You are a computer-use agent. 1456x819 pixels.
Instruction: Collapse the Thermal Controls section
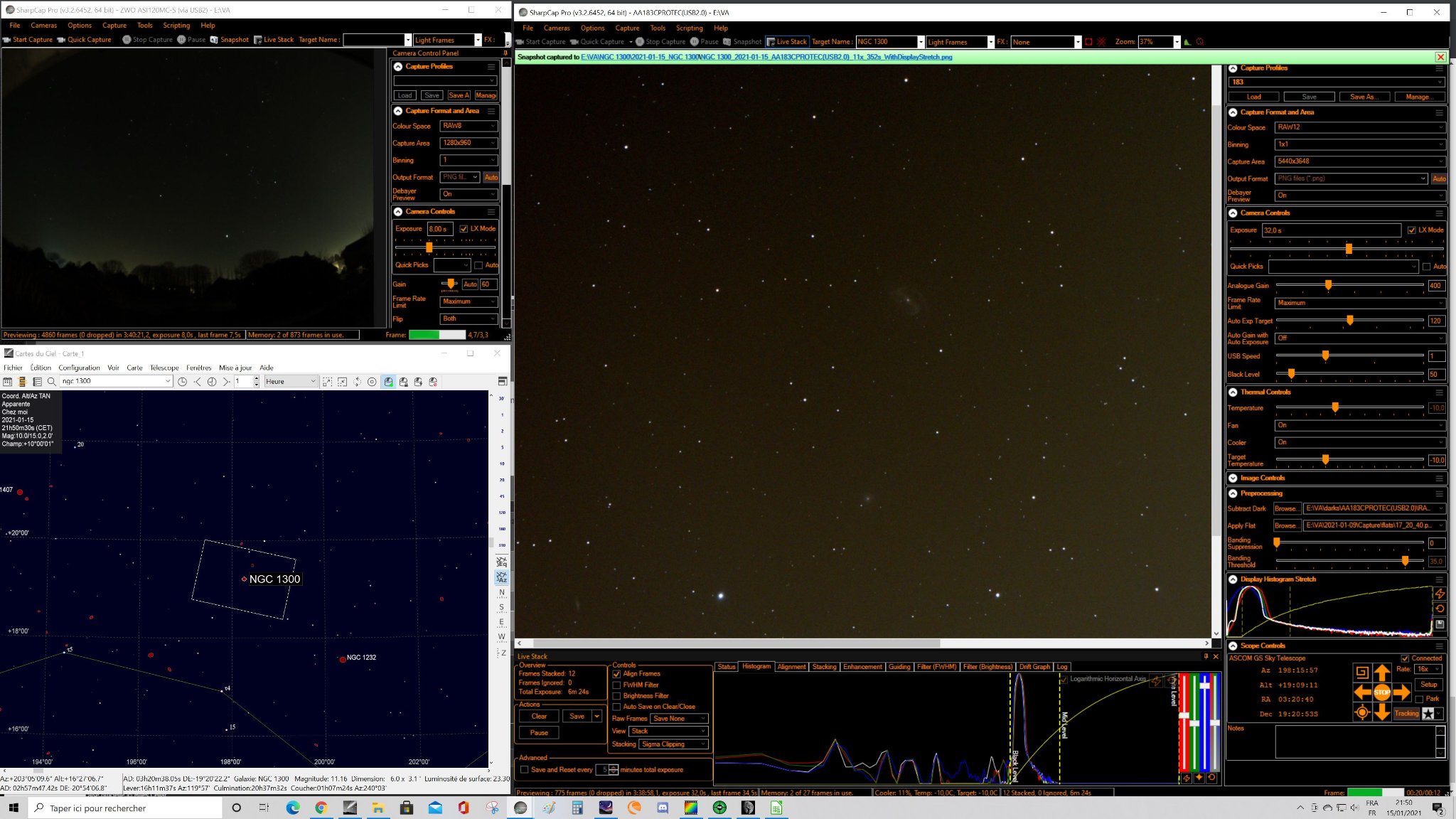[x=1233, y=392]
